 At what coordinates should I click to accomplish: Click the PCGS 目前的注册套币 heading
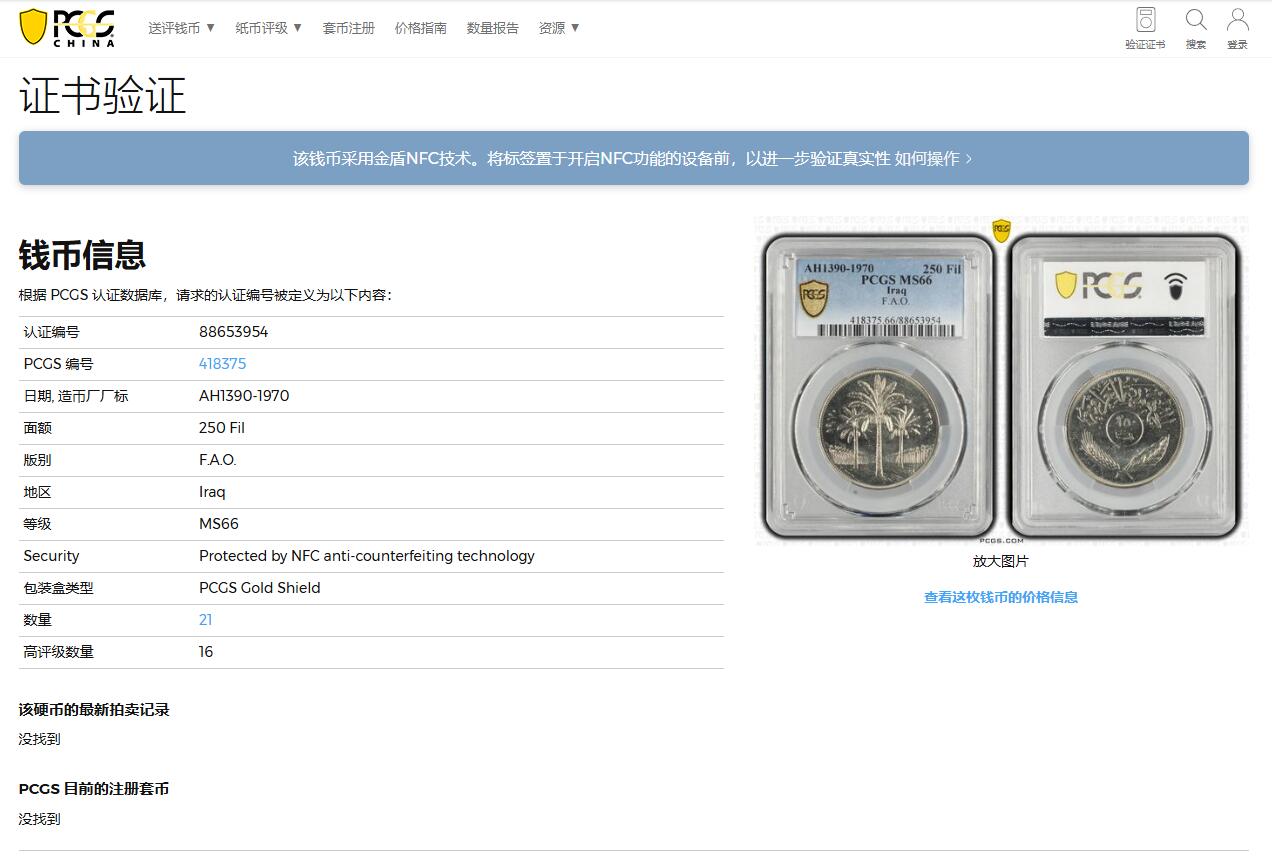tap(94, 789)
